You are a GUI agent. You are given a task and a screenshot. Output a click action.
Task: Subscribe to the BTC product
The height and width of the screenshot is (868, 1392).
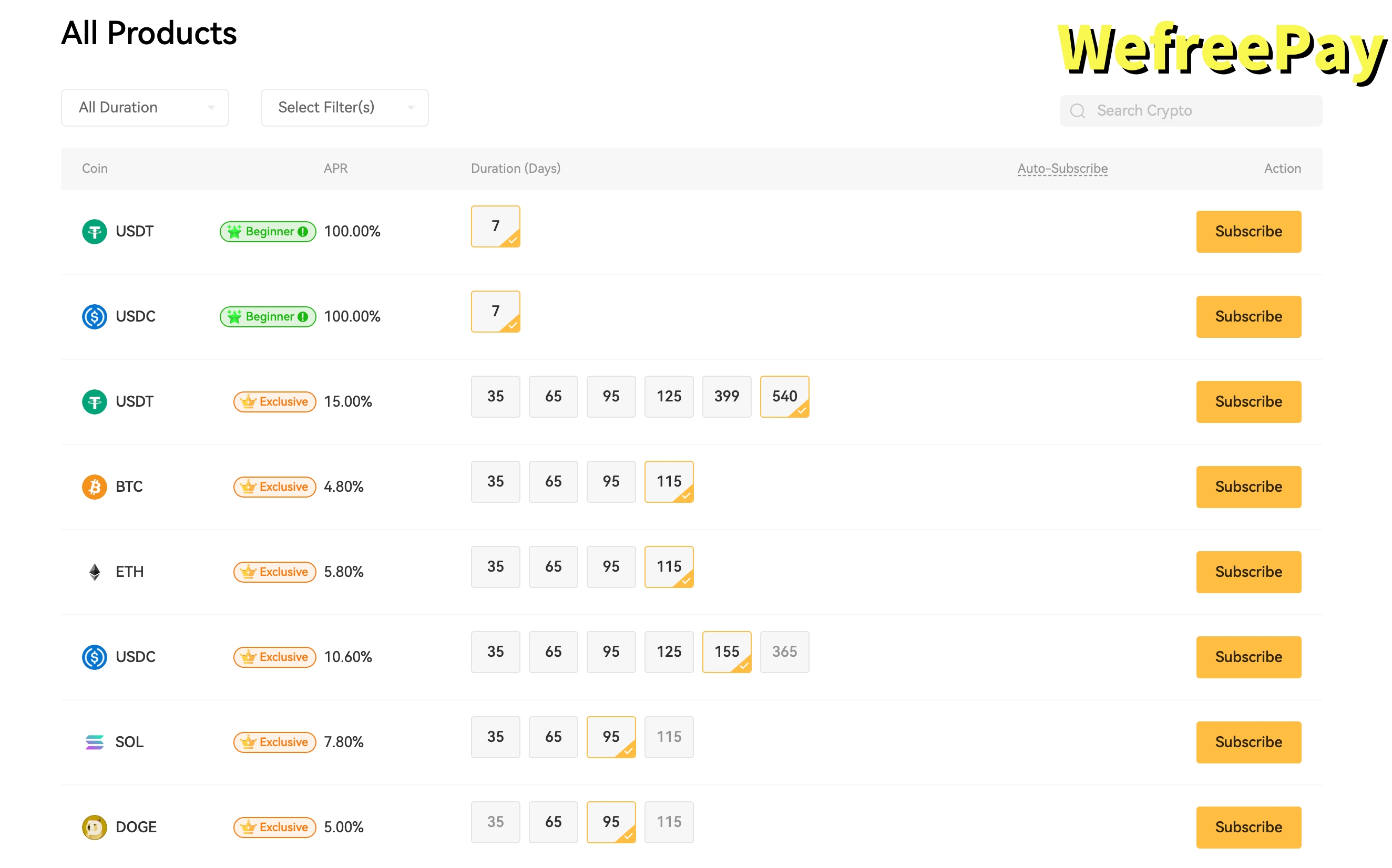(1248, 487)
